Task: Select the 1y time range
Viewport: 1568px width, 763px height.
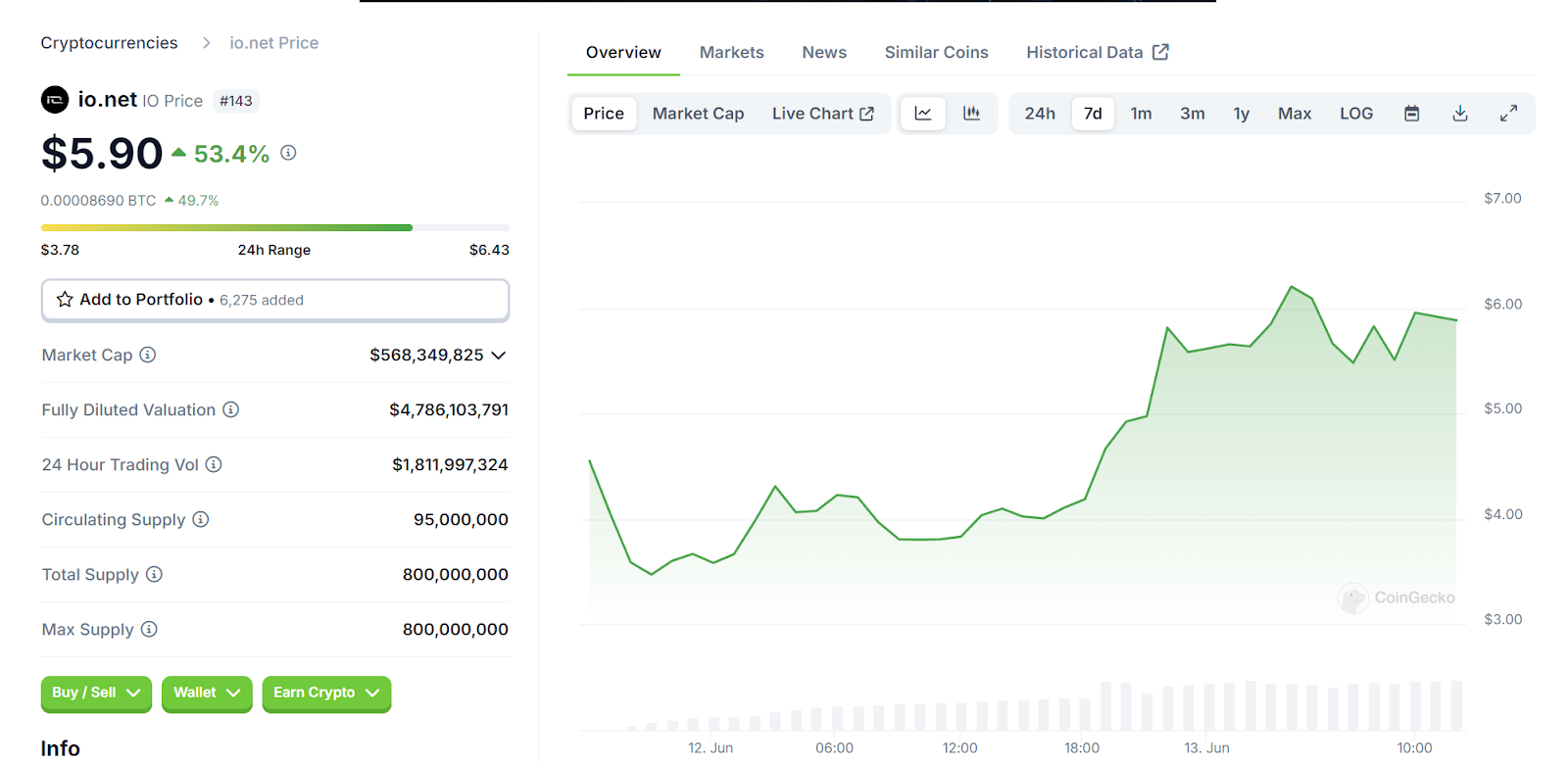Action: 1242,114
